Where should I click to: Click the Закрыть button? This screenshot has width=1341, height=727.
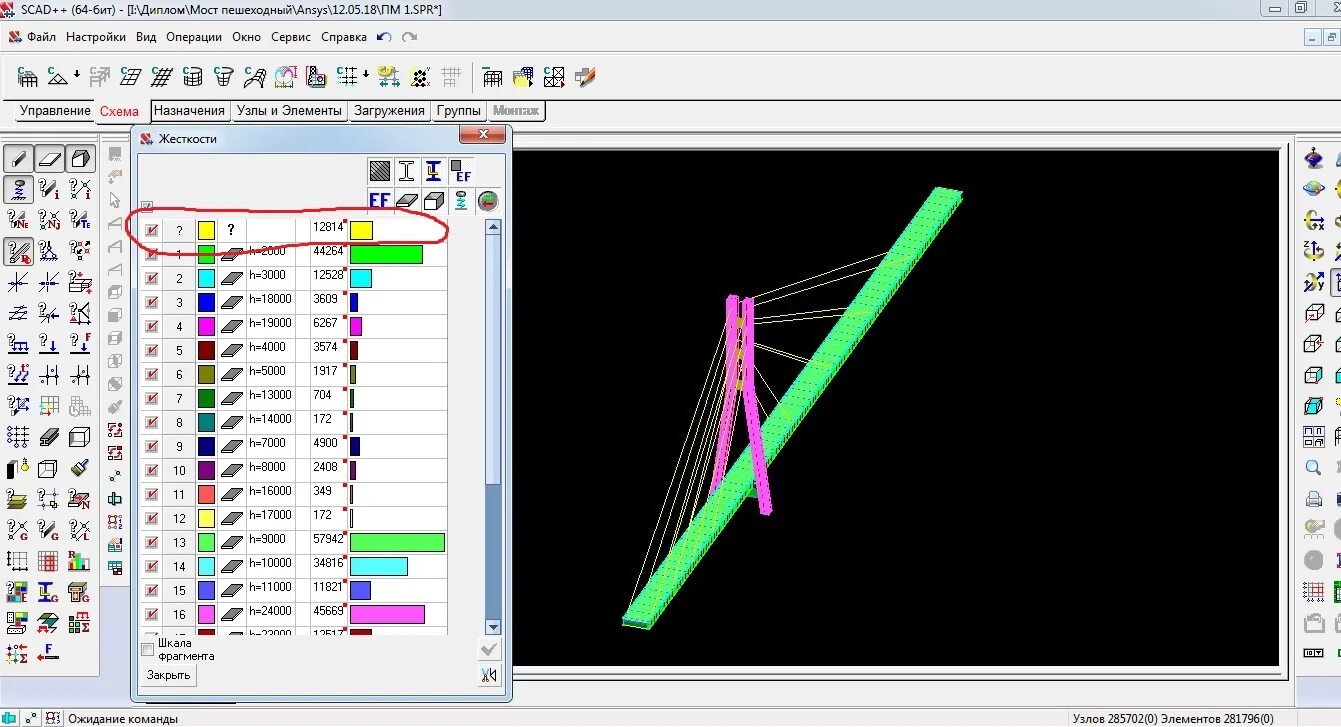click(168, 675)
